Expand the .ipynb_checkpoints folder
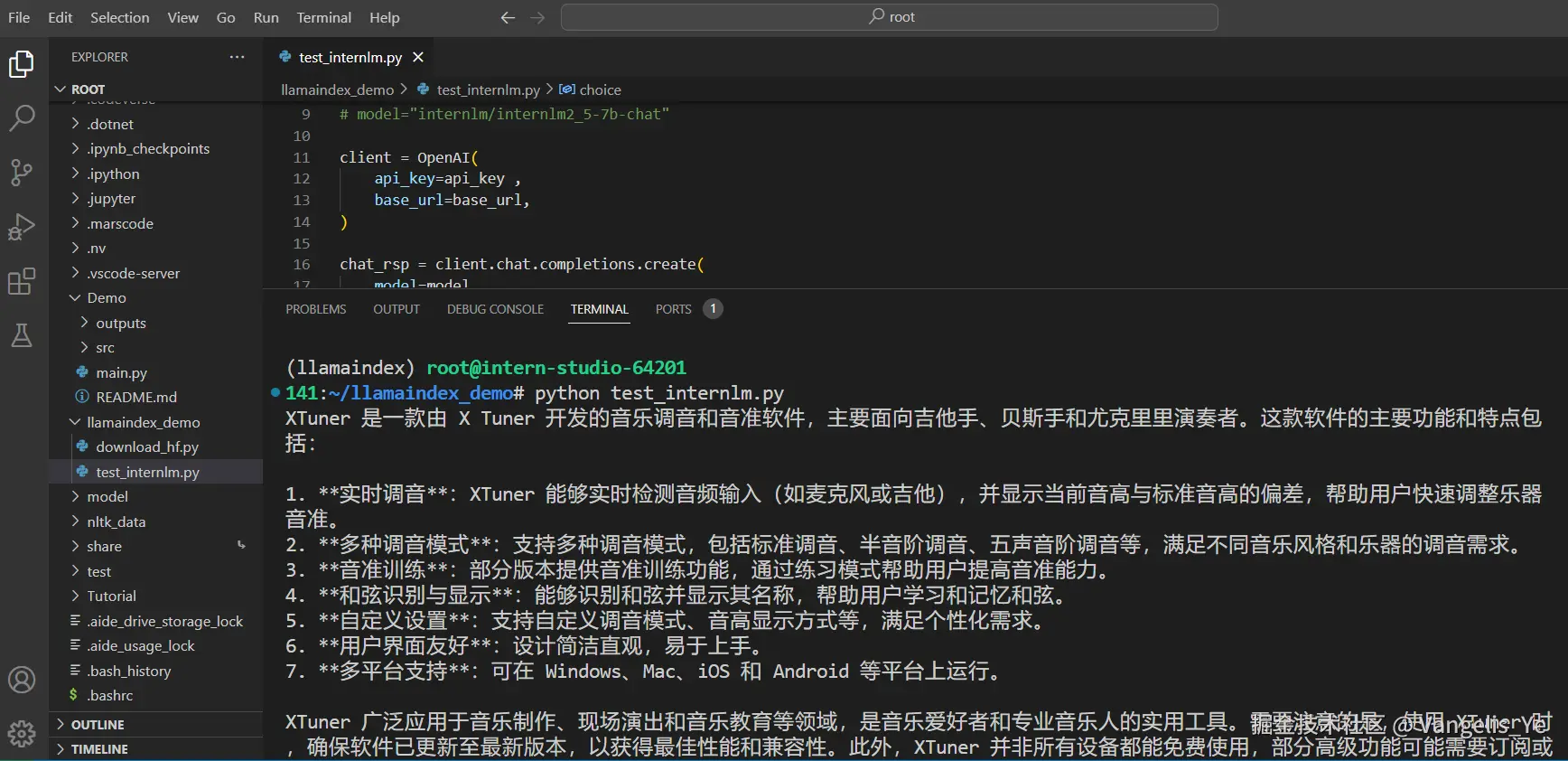Viewport: 1568px width, 761px height. pyautogui.click(x=75, y=148)
